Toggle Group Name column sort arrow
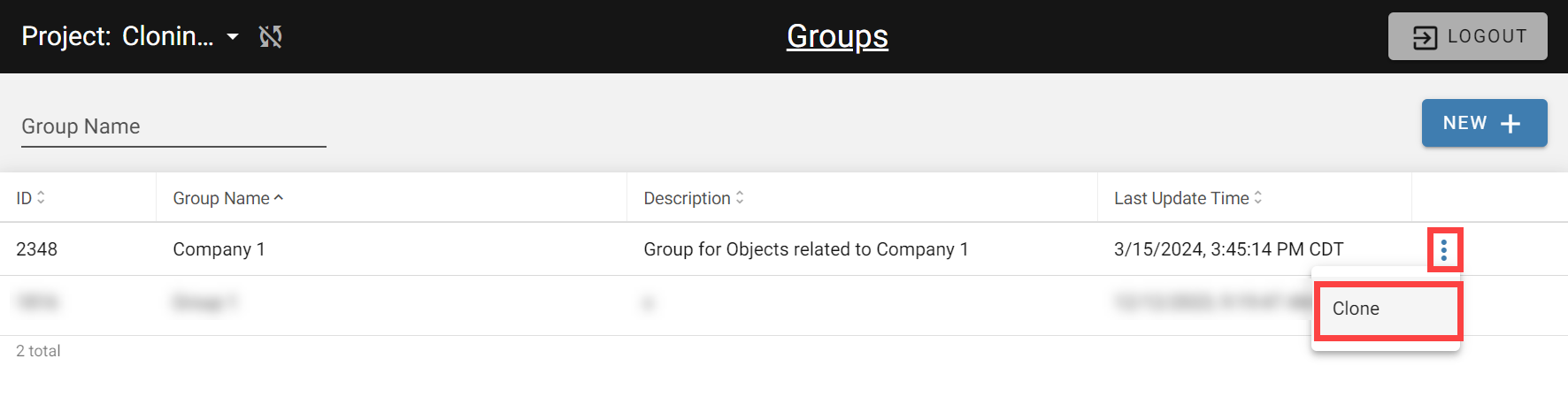1568x412 pixels. coord(279,198)
